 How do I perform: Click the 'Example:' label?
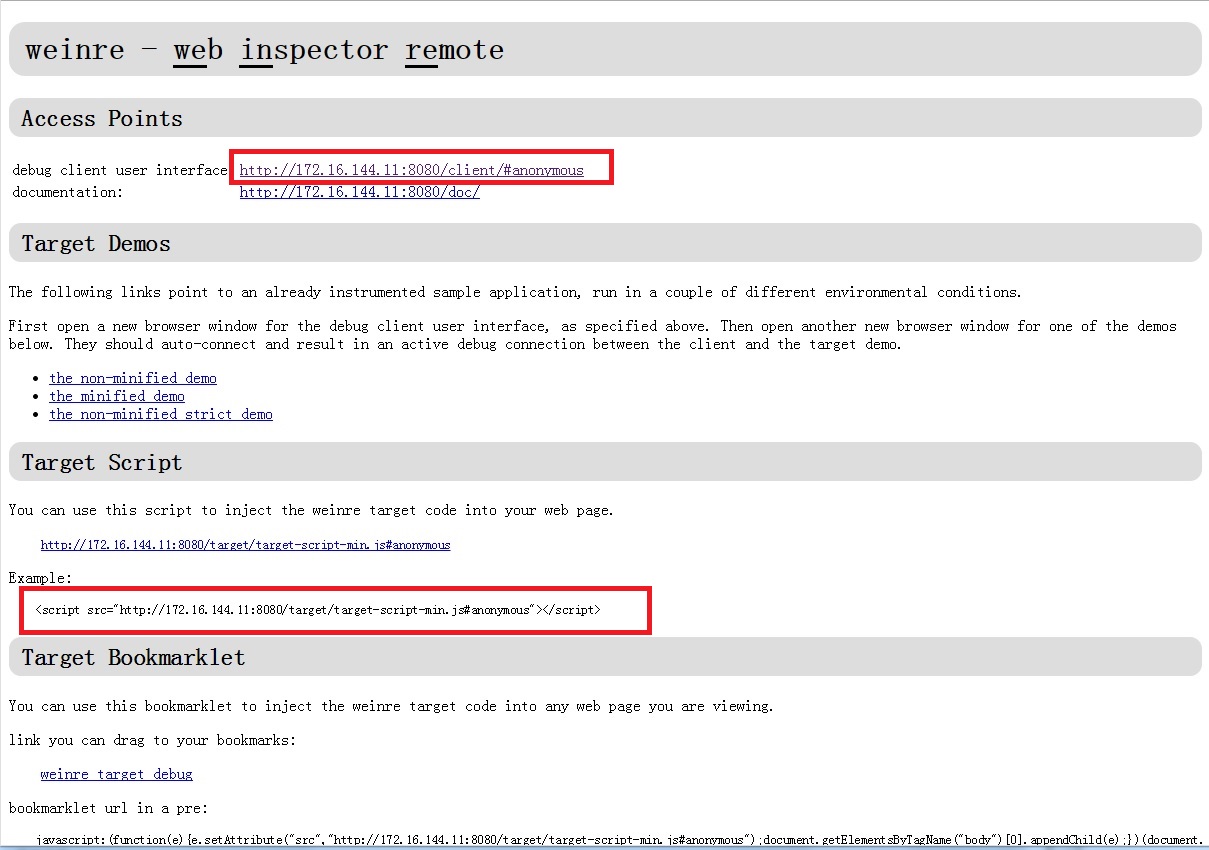40,578
